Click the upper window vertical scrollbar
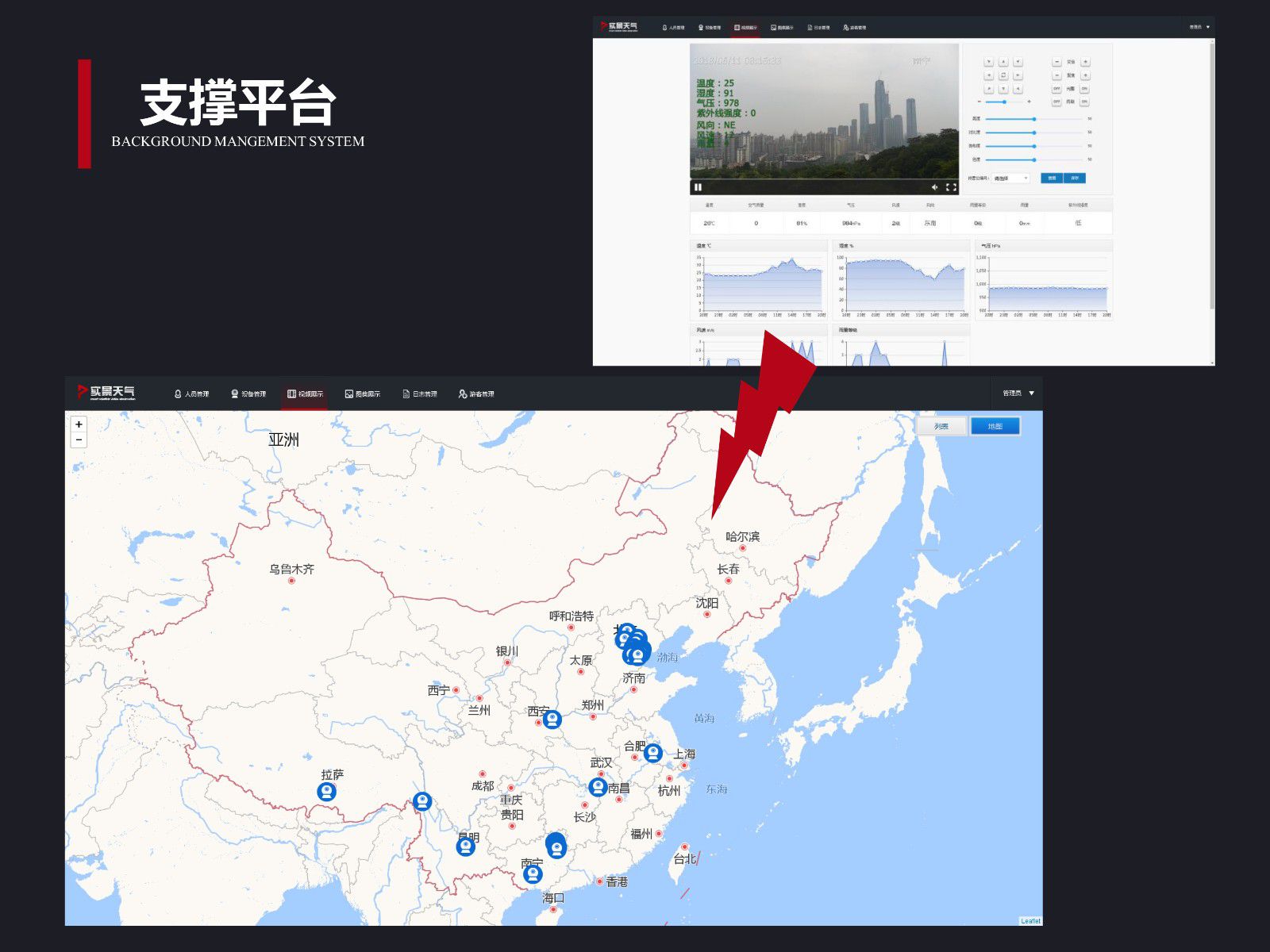This screenshot has width=1270, height=952. pyautogui.click(x=1211, y=175)
